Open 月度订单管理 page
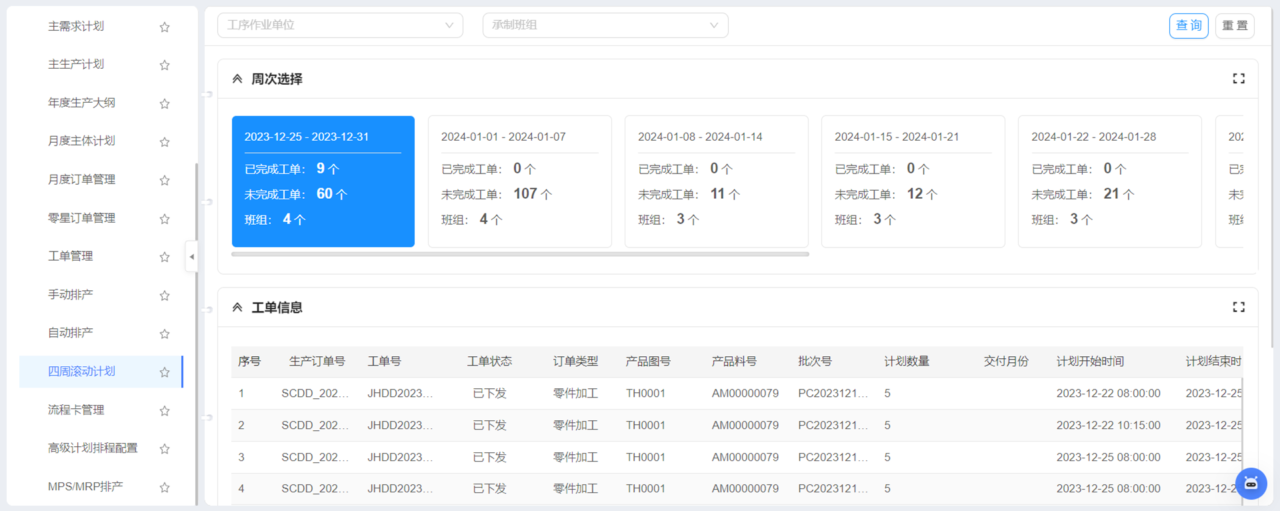1280x511 pixels. [x=81, y=180]
